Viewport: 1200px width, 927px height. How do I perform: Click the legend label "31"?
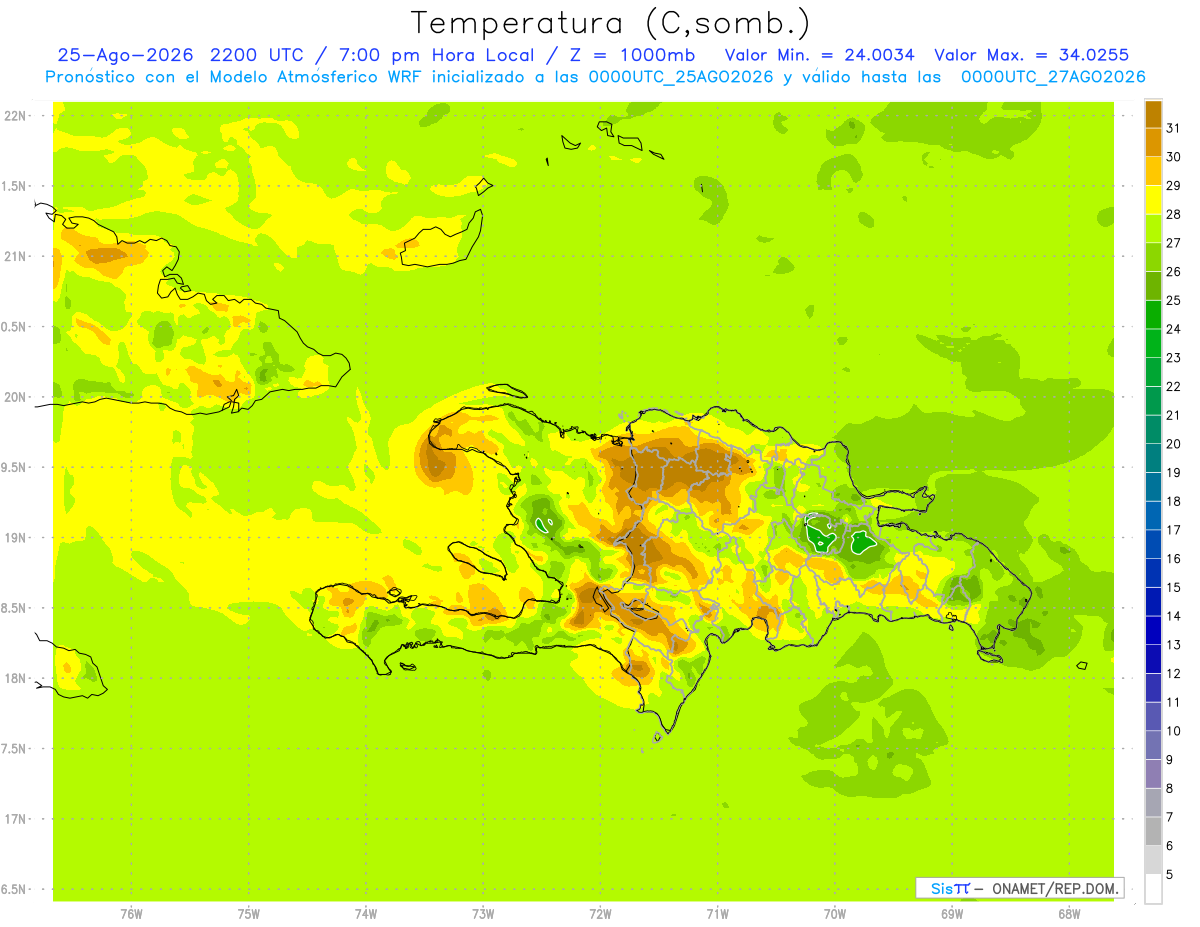(x=1174, y=128)
